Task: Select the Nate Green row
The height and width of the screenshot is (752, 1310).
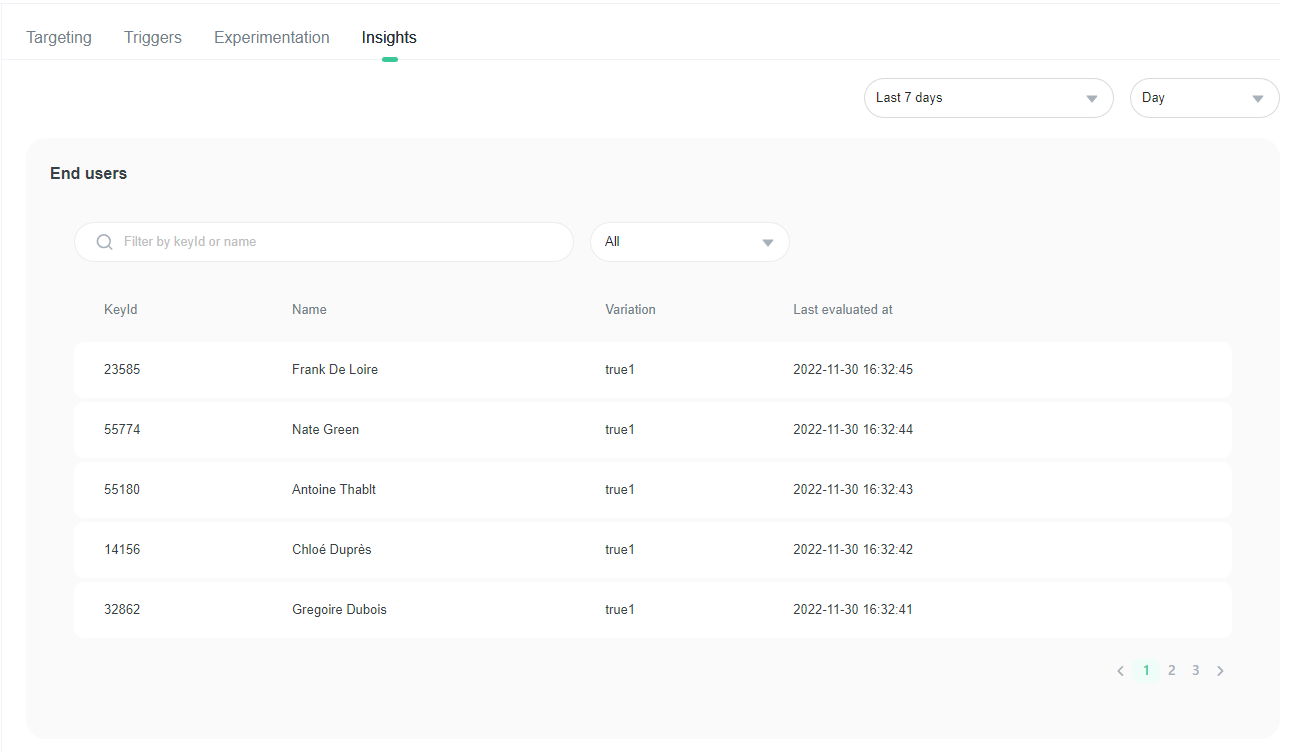Action: click(x=652, y=430)
